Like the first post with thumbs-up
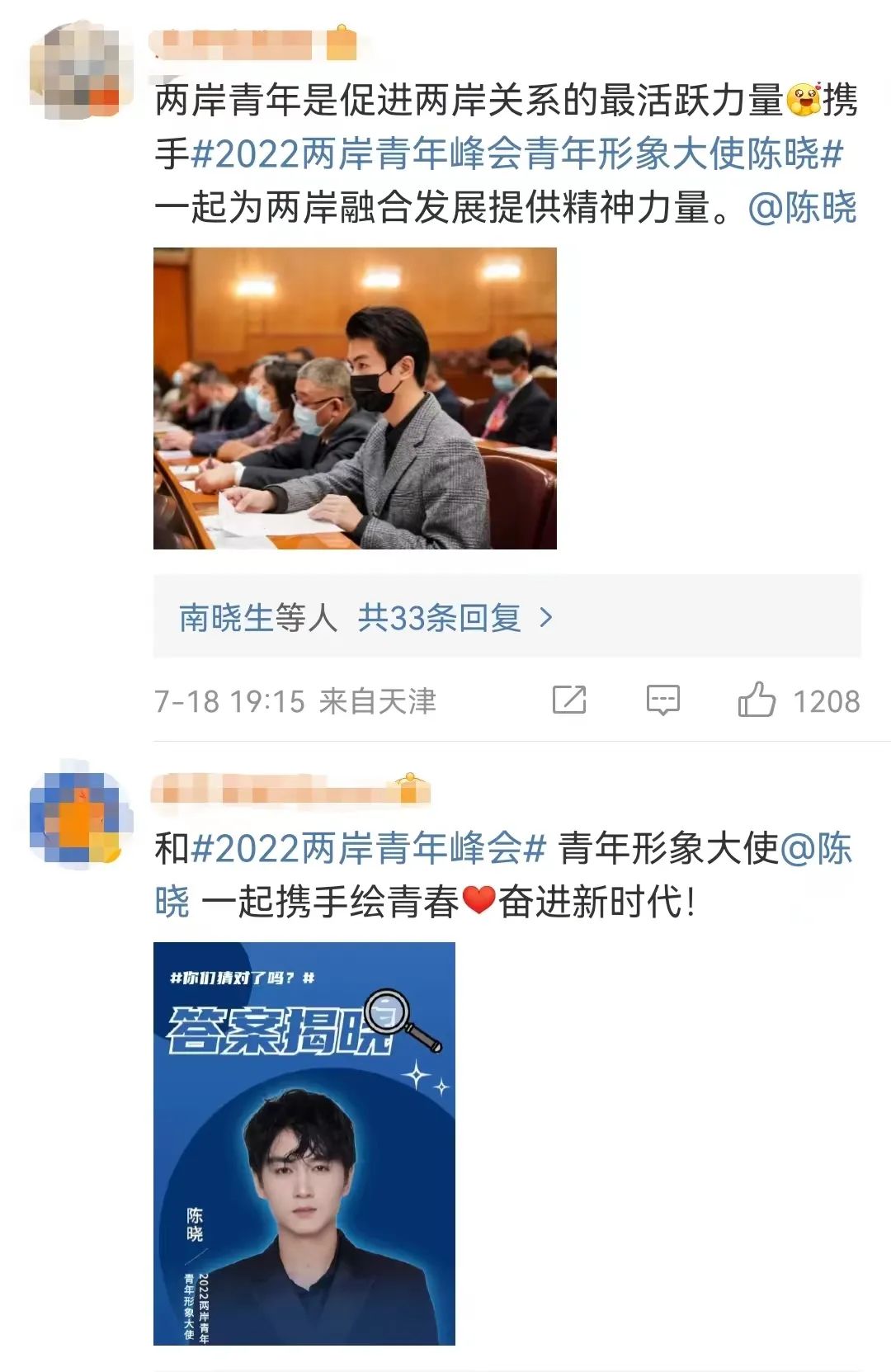Viewport: 891px width, 1372px height. pos(757,700)
